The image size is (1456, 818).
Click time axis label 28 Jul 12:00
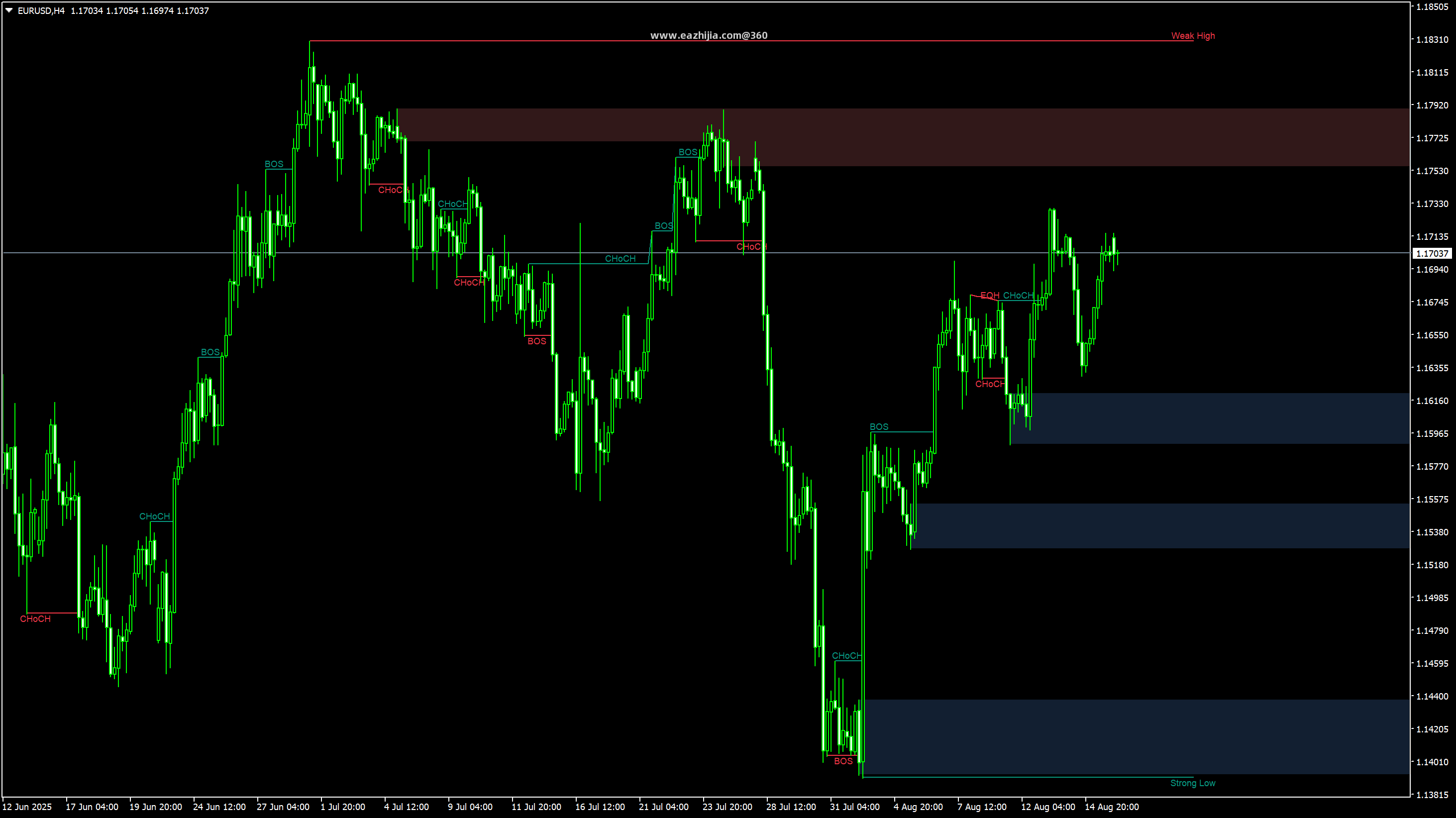pyautogui.click(x=791, y=807)
